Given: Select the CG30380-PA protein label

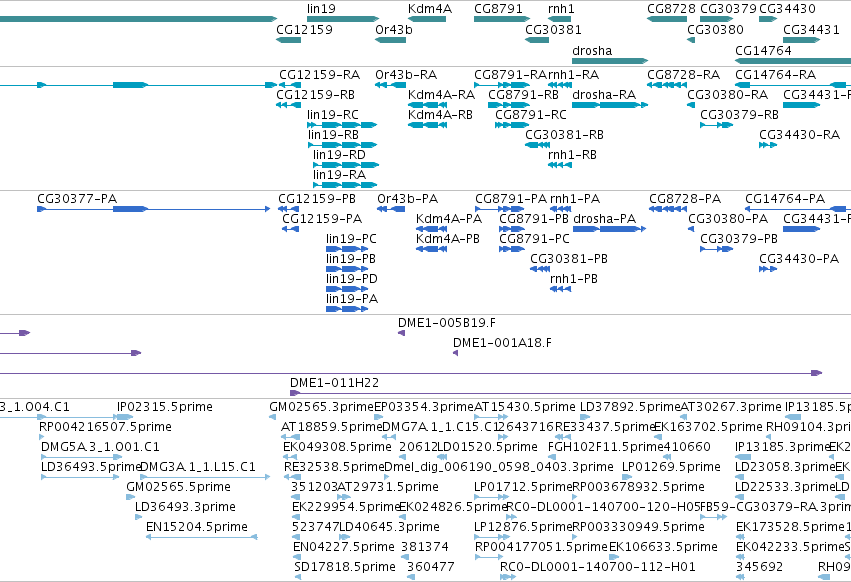Looking at the screenshot, I should pyautogui.click(x=728, y=219).
